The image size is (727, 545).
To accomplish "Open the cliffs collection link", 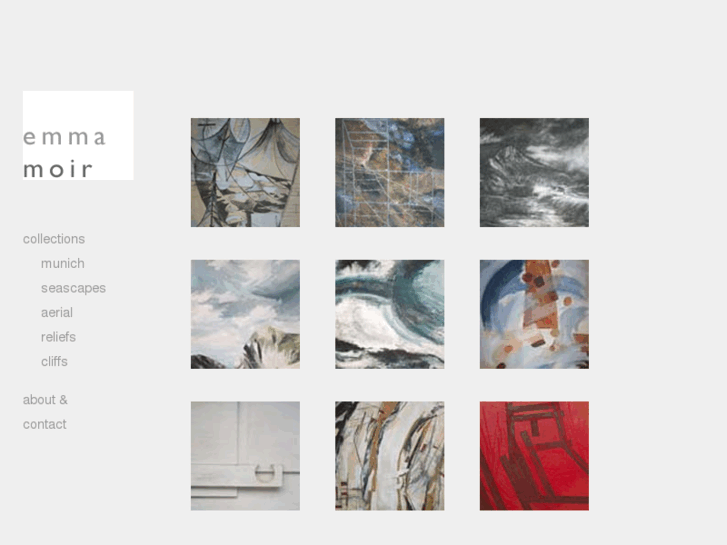I will 54,362.
